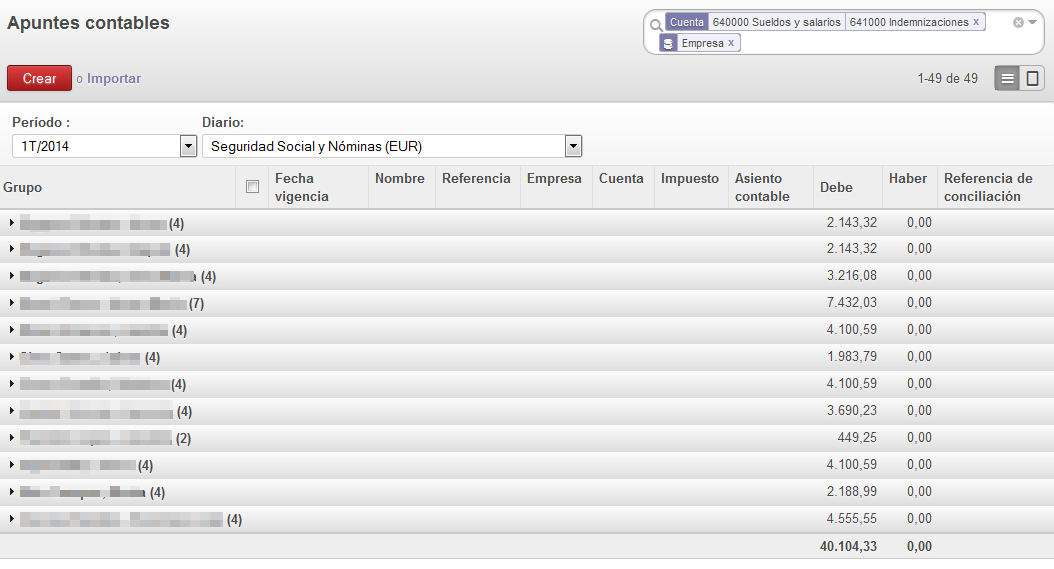This screenshot has height=569, width=1054.
Task: Sort by the Debe column header
Action: (836, 187)
